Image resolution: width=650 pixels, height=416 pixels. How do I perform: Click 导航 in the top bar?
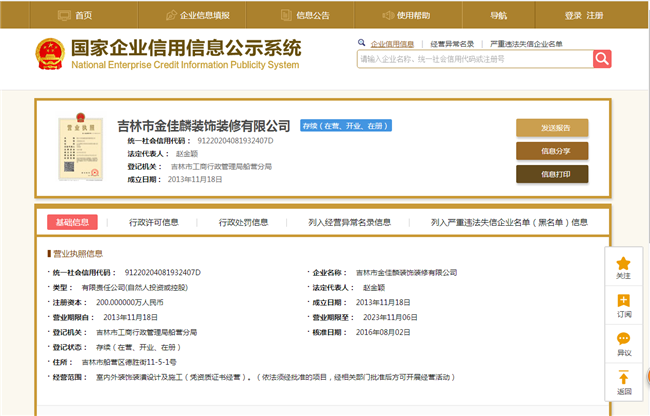[498, 16]
